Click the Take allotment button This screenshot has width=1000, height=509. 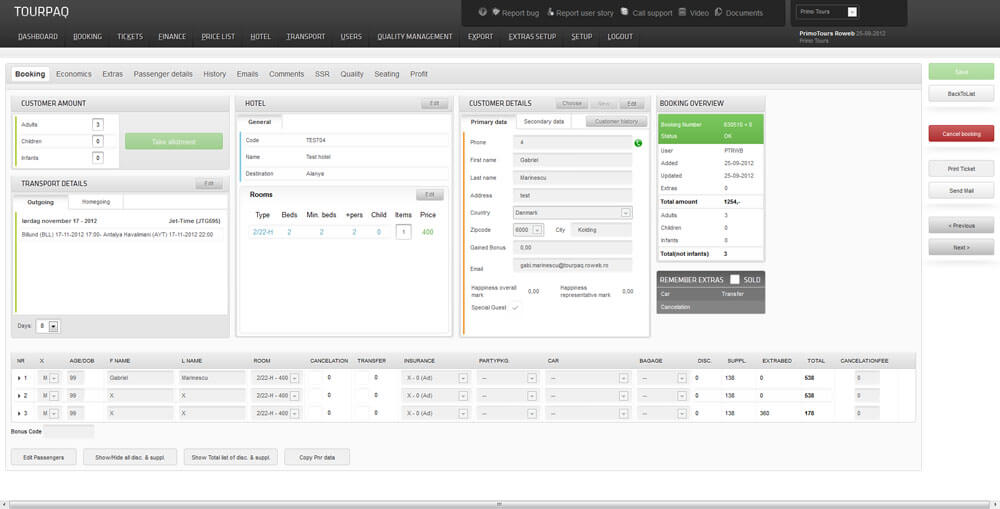tap(173, 142)
